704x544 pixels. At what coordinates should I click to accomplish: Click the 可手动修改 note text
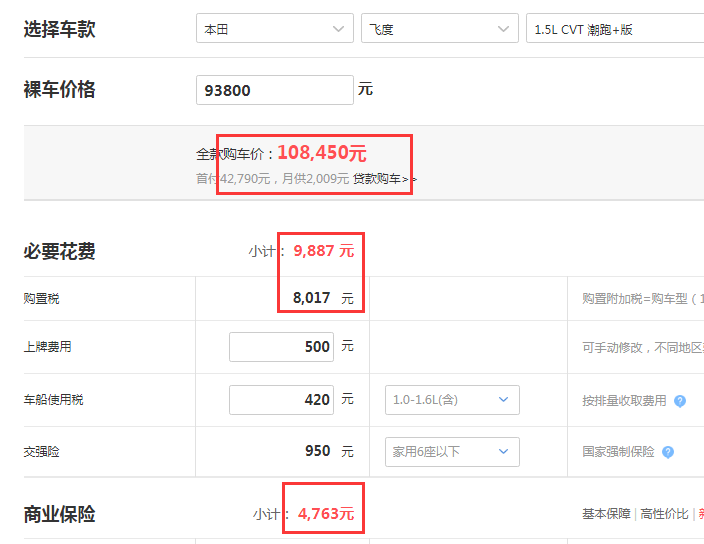[x=643, y=347]
